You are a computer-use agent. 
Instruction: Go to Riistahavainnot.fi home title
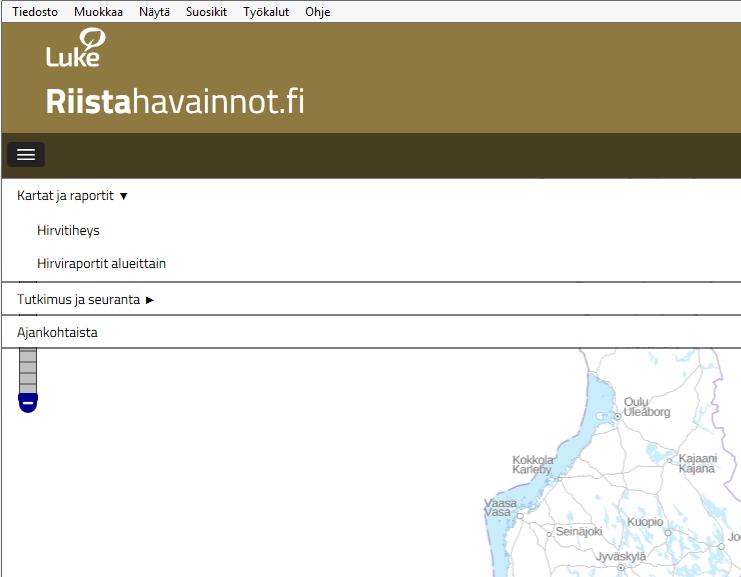(x=175, y=101)
